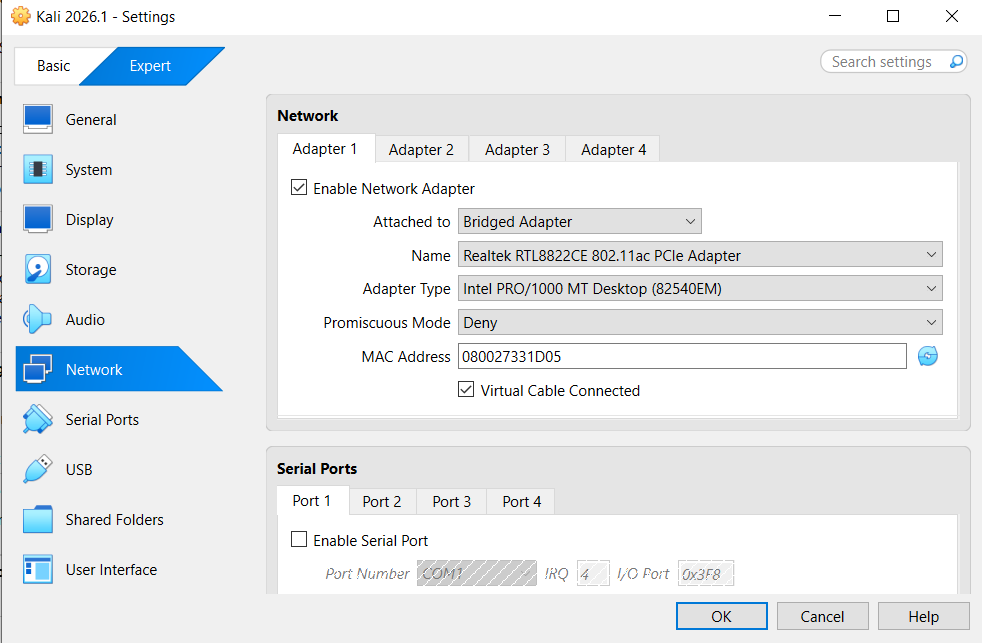Go to the Audio settings category

click(85, 320)
